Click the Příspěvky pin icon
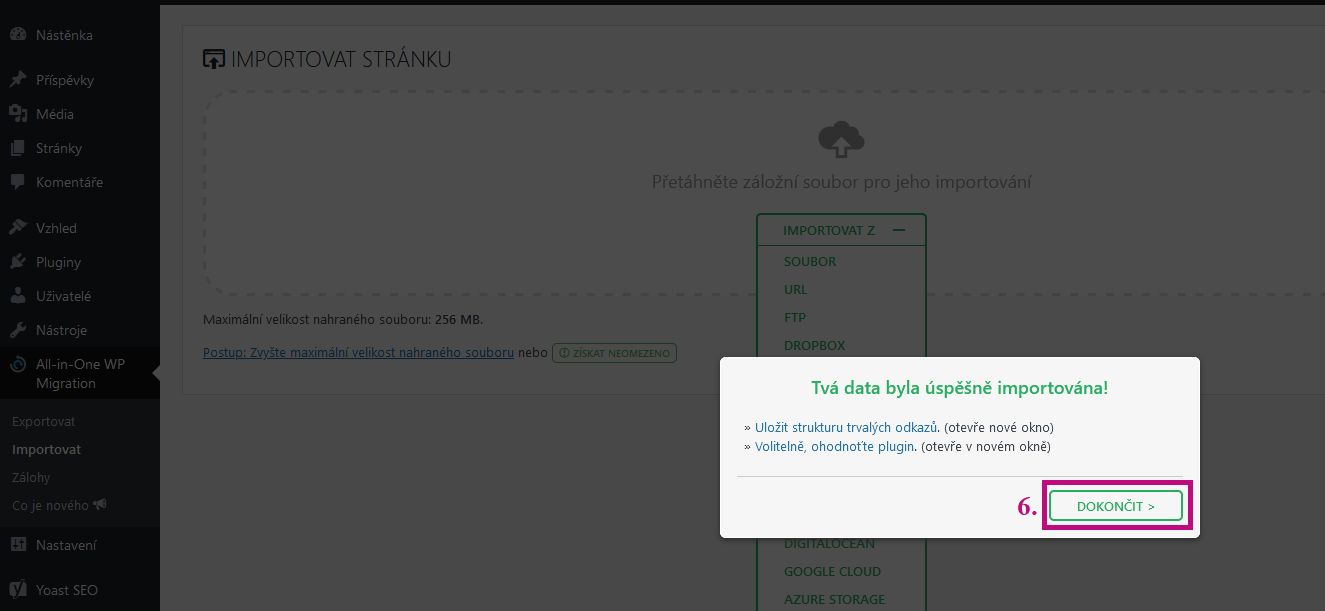The height and width of the screenshot is (611, 1325). (18, 80)
